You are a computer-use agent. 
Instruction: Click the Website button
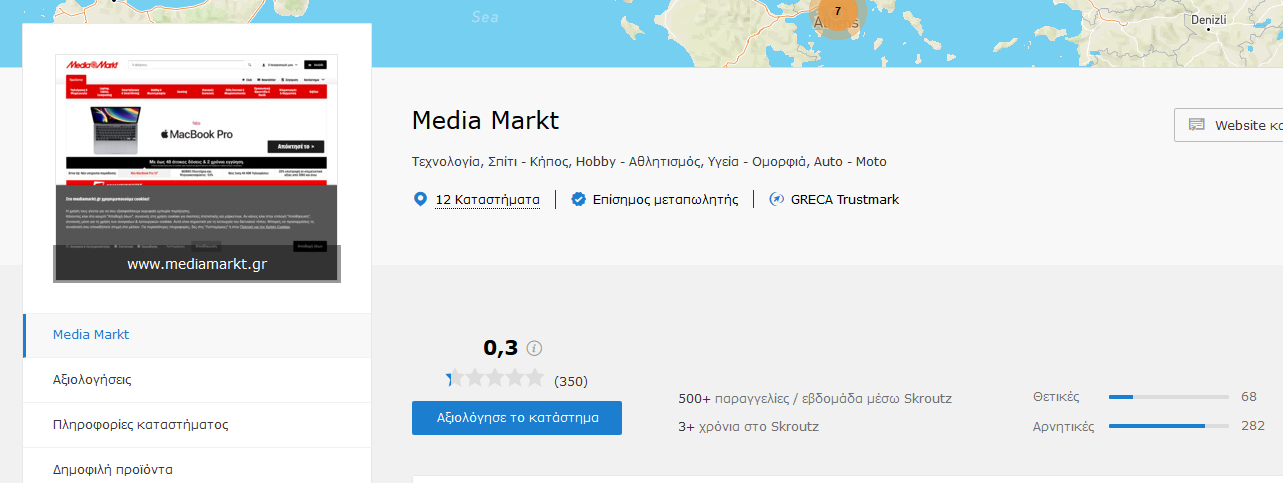point(1228,125)
